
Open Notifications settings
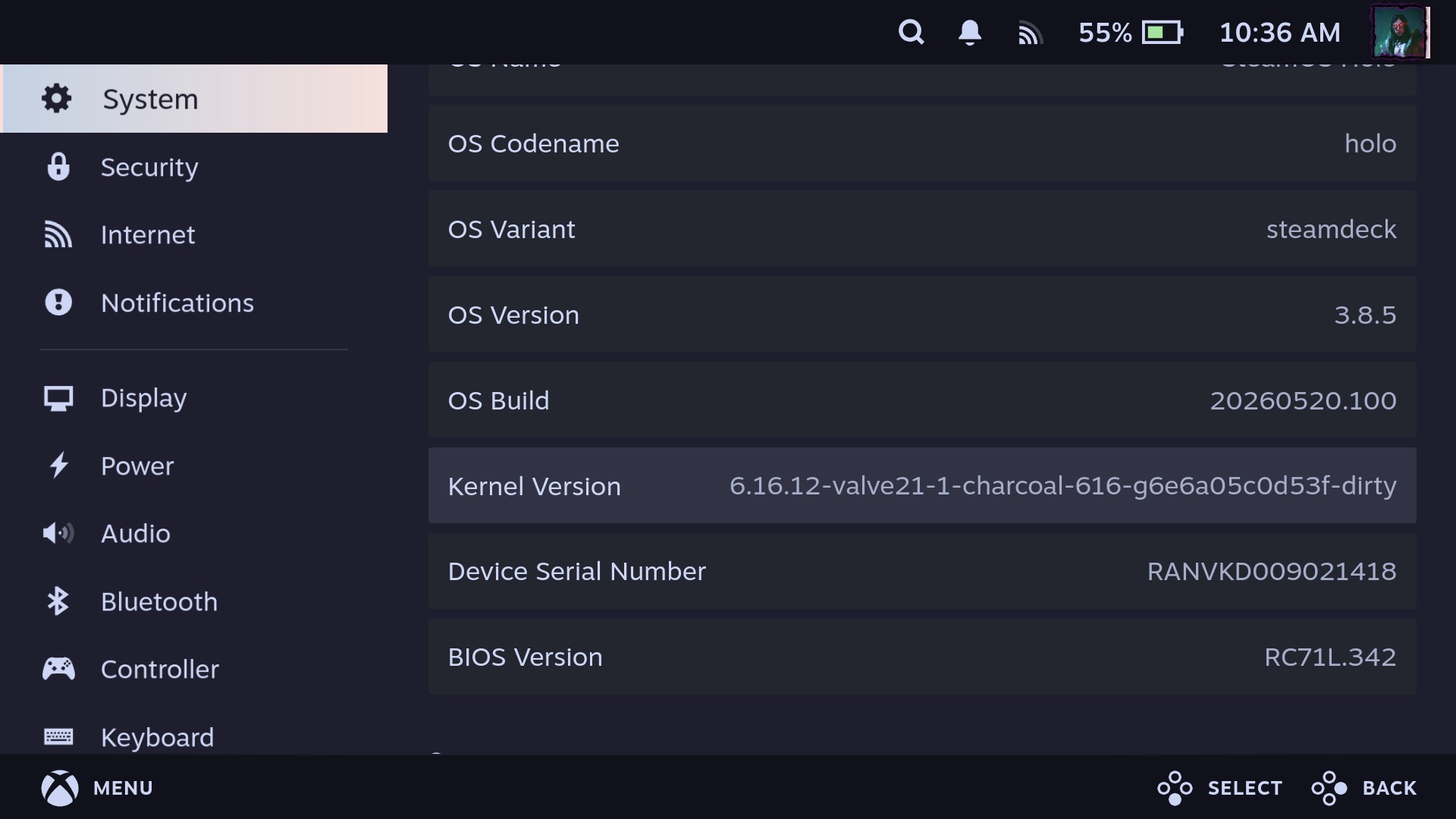click(x=194, y=303)
